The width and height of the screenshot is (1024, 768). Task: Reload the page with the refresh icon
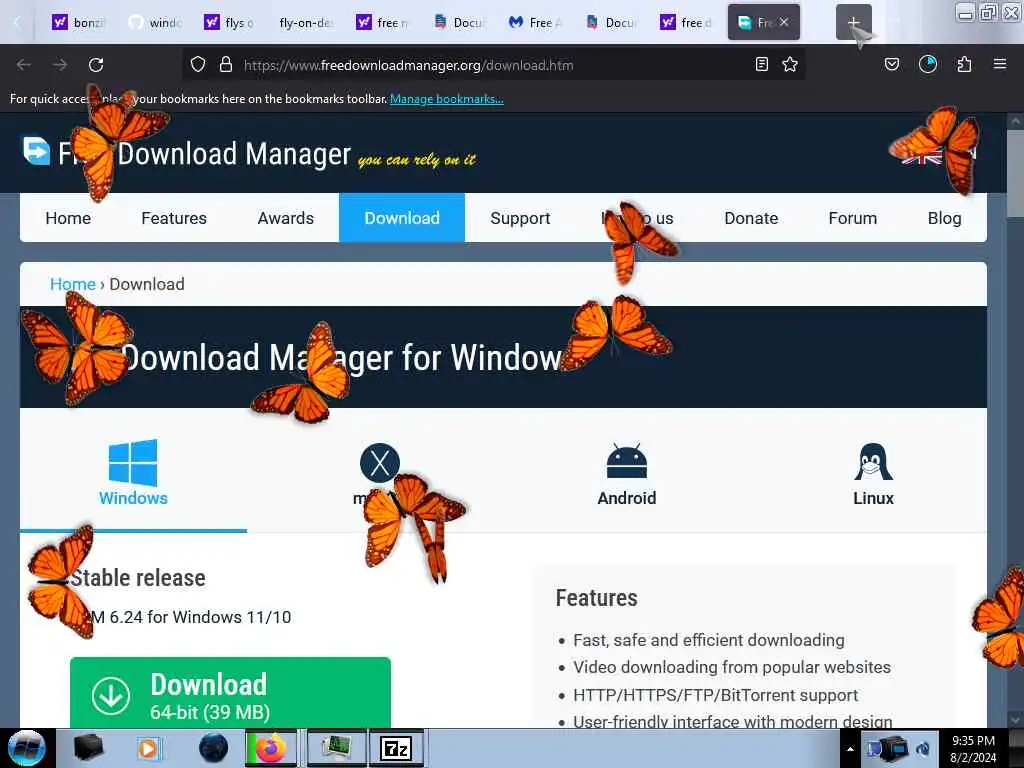tap(96, 65)
